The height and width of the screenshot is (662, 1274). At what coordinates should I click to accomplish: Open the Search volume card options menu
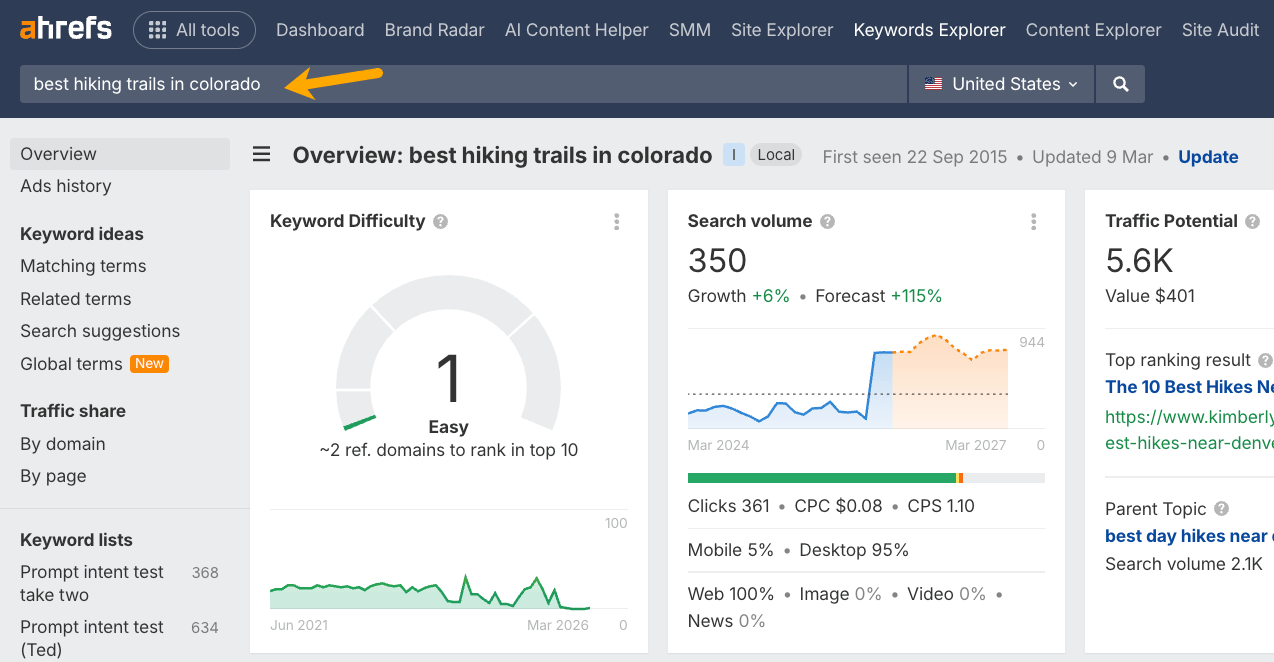pos(1034,221)
